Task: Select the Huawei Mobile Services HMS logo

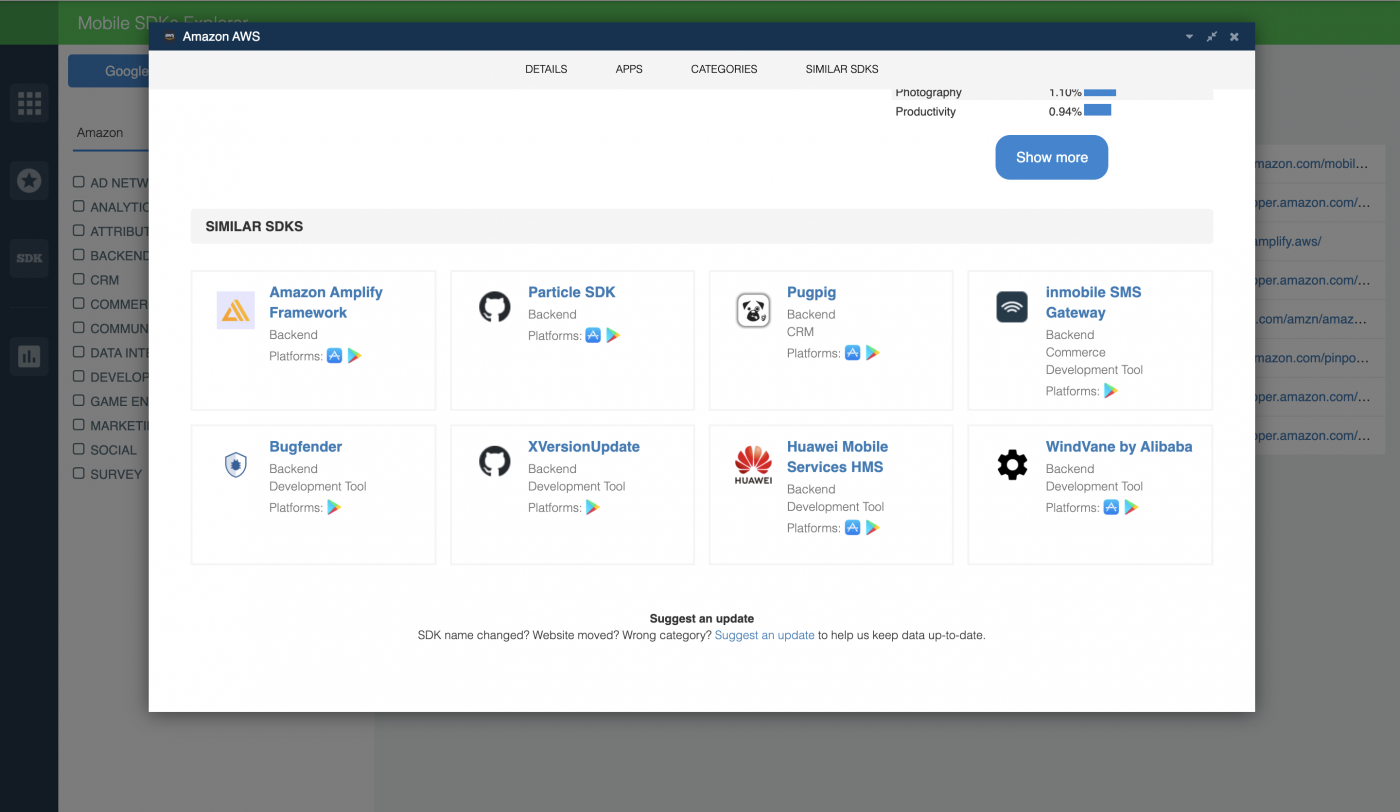Action: (752, 463)
